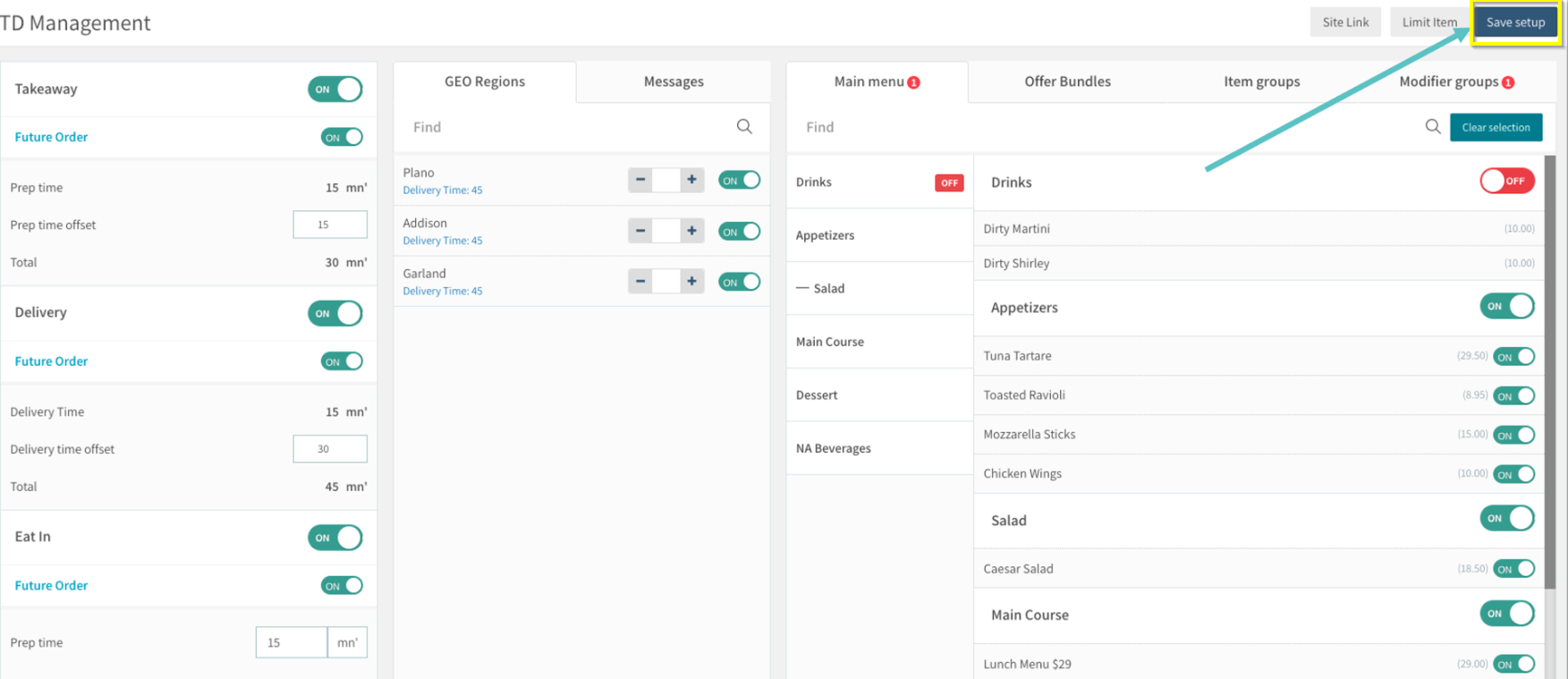Open the Future Order link under Delivery

tap(51, 361)
